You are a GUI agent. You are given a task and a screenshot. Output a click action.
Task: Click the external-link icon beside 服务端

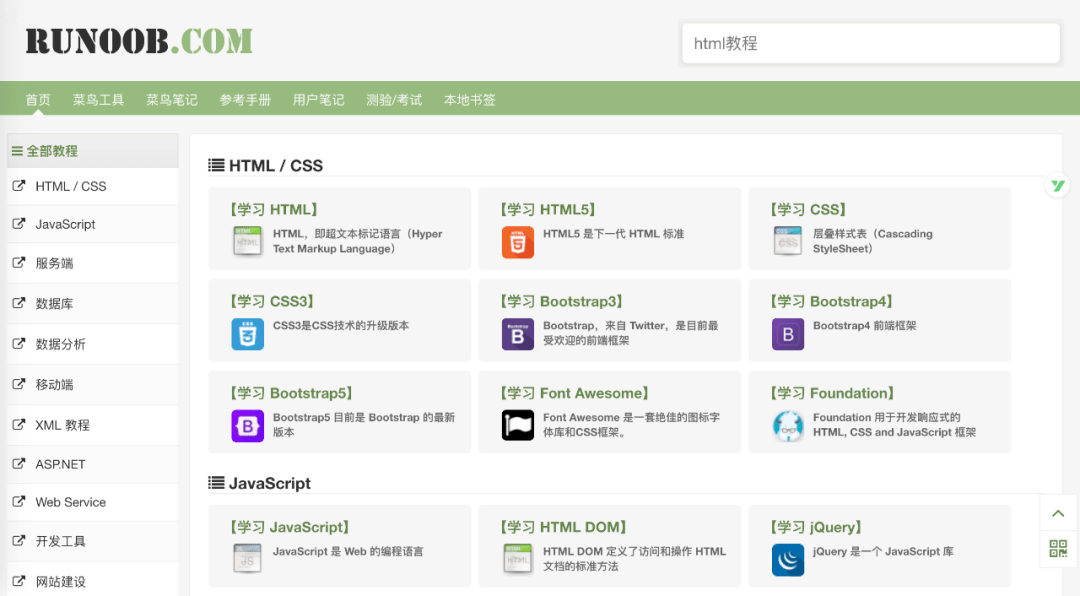[x=19, y=263]
